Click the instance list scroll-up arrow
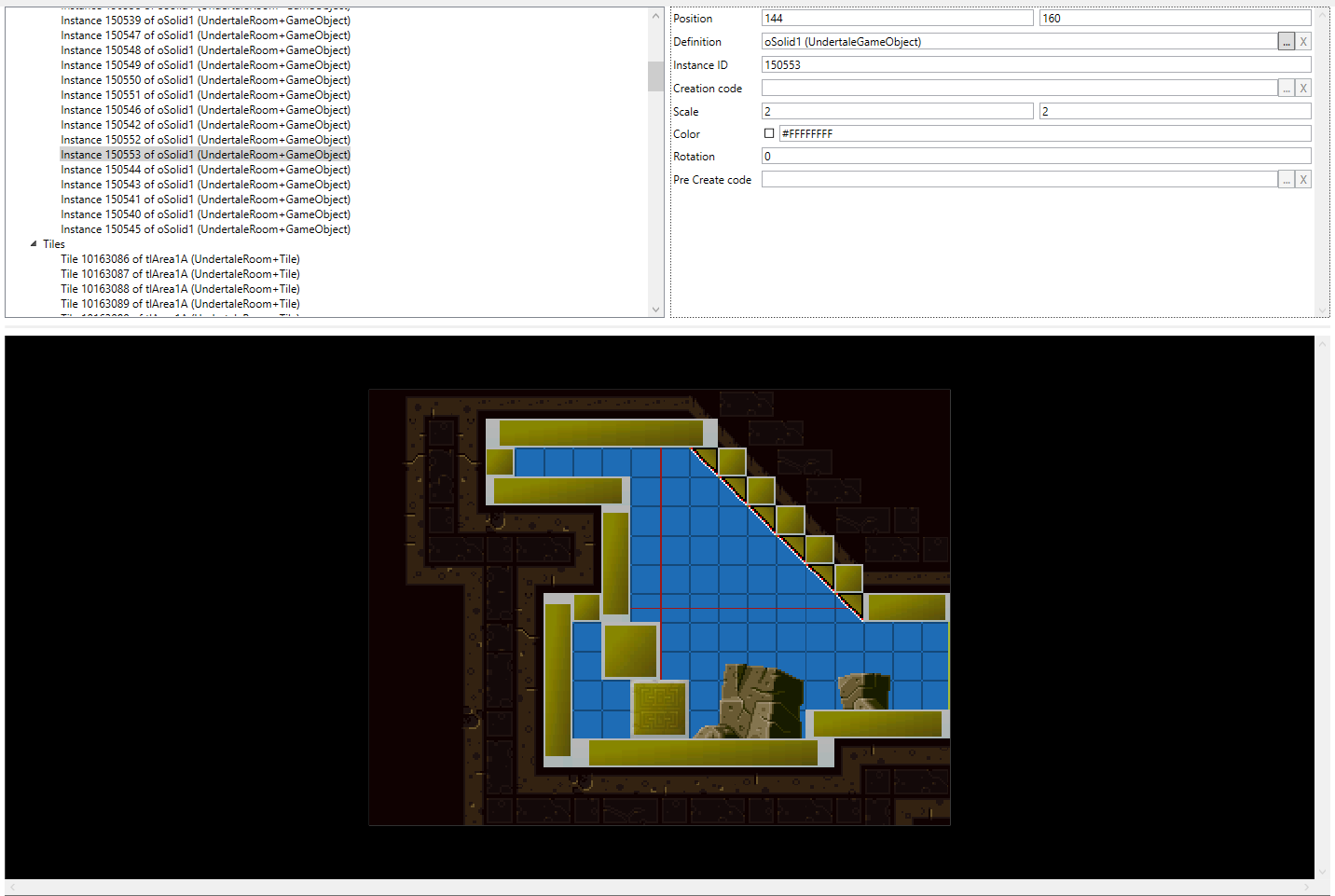The image size is (1335, 896). [655, 17]
